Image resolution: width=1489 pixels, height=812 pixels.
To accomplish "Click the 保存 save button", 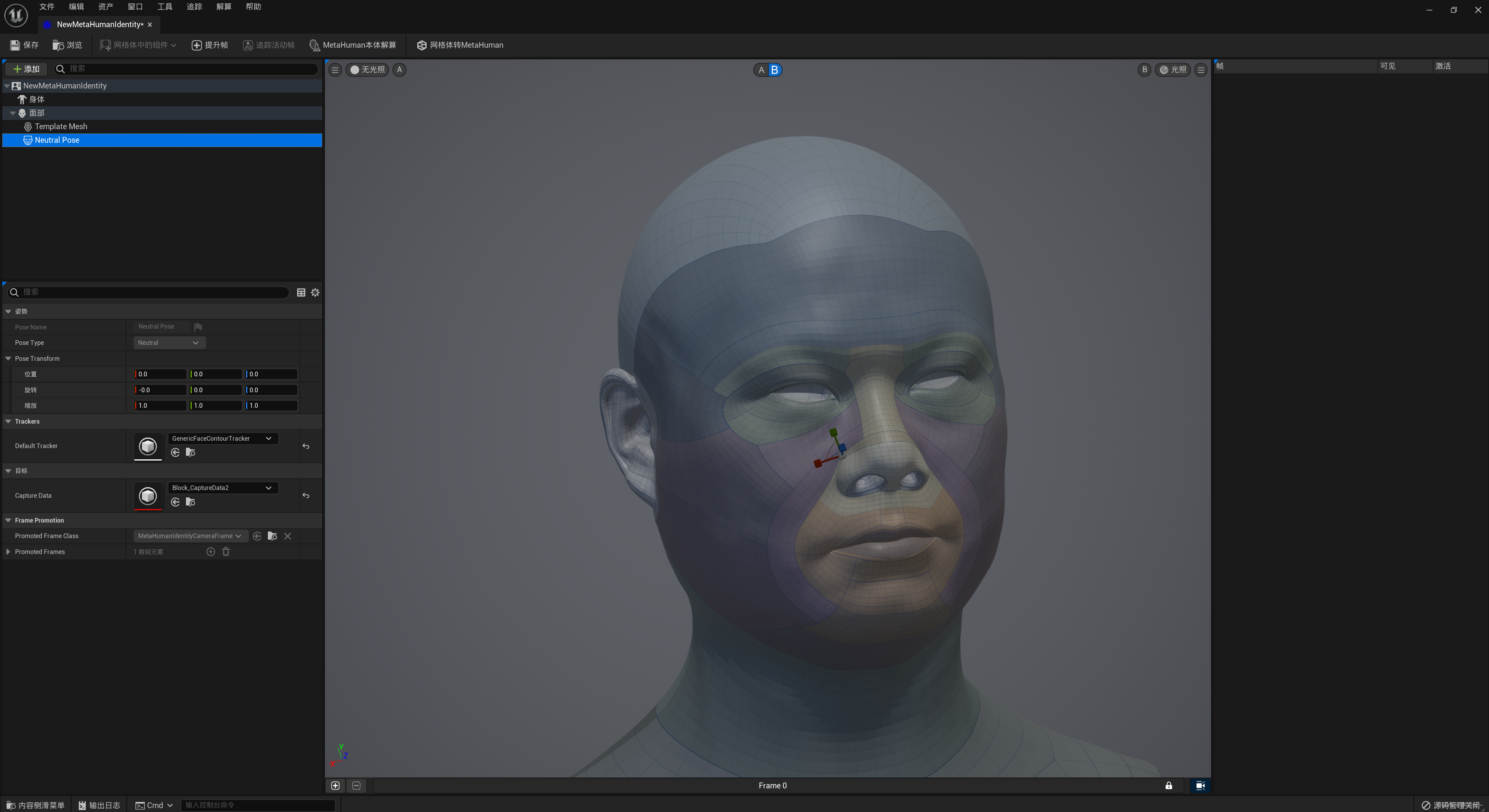I will click(24, 45).
